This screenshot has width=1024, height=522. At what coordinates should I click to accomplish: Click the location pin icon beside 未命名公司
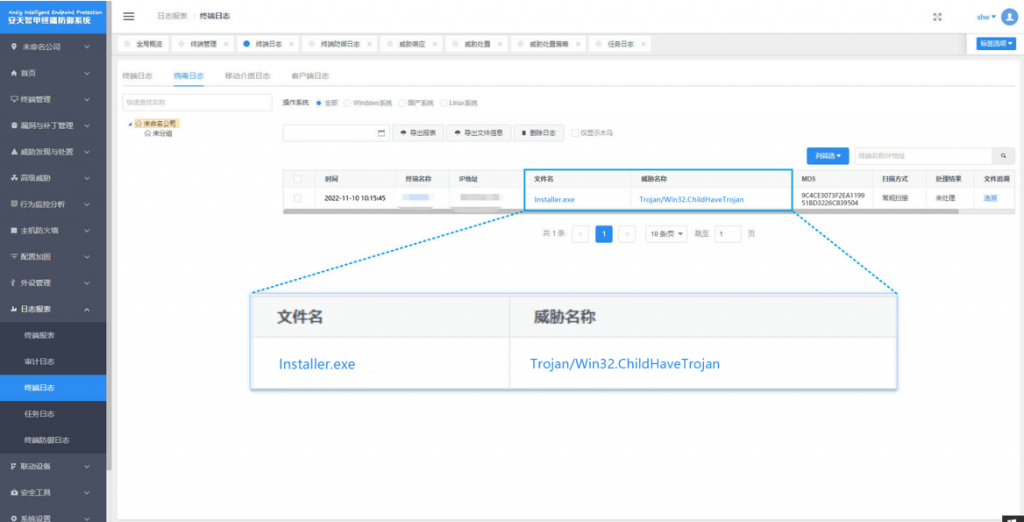click(x=14, y=47)
